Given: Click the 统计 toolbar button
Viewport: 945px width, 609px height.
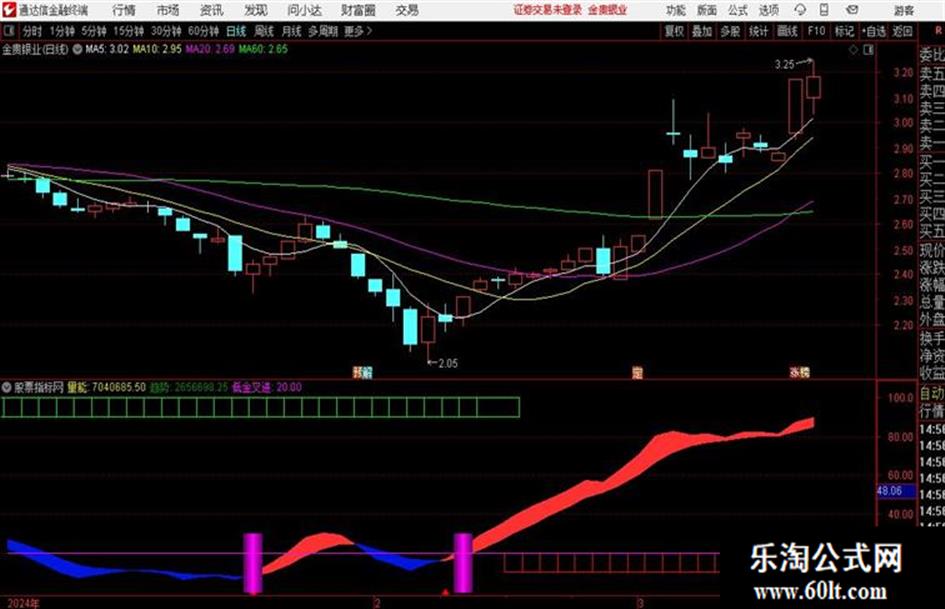Looking at the screenshot, I should (758, 31).
